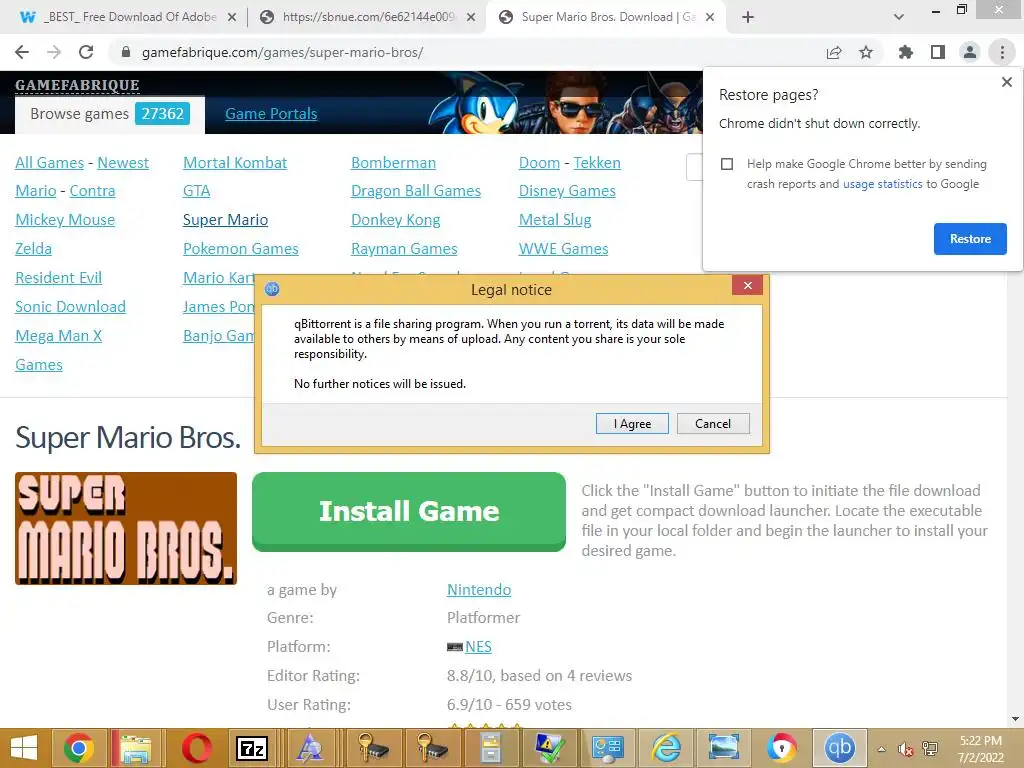Click the green Install Game button
The width and height of the screenshot is (1024, 768).
[409, 511]
